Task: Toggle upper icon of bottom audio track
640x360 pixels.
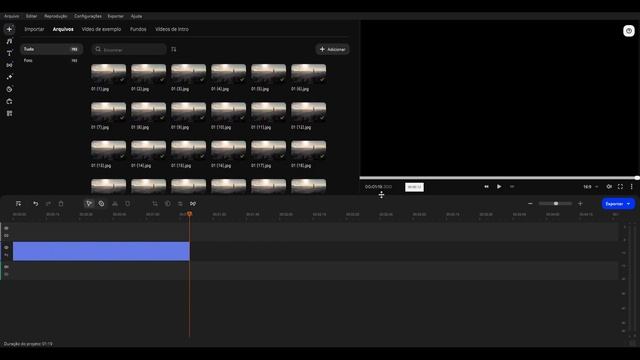Action: (x=6, y=267)
